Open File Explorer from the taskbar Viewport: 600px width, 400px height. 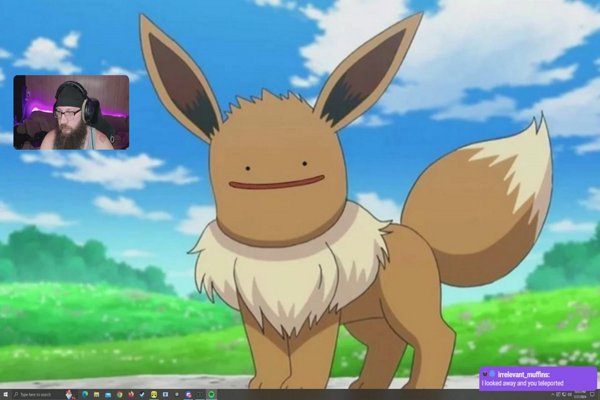click(96, 394)
